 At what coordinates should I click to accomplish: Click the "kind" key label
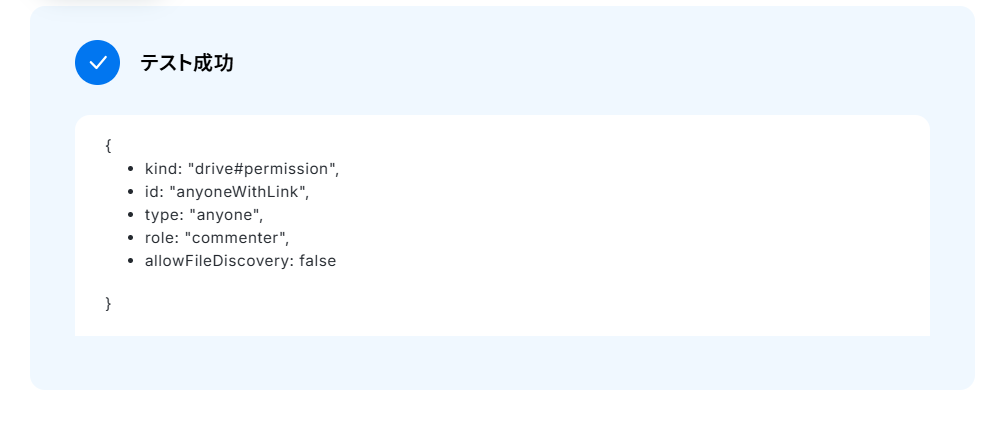(163, 169)
